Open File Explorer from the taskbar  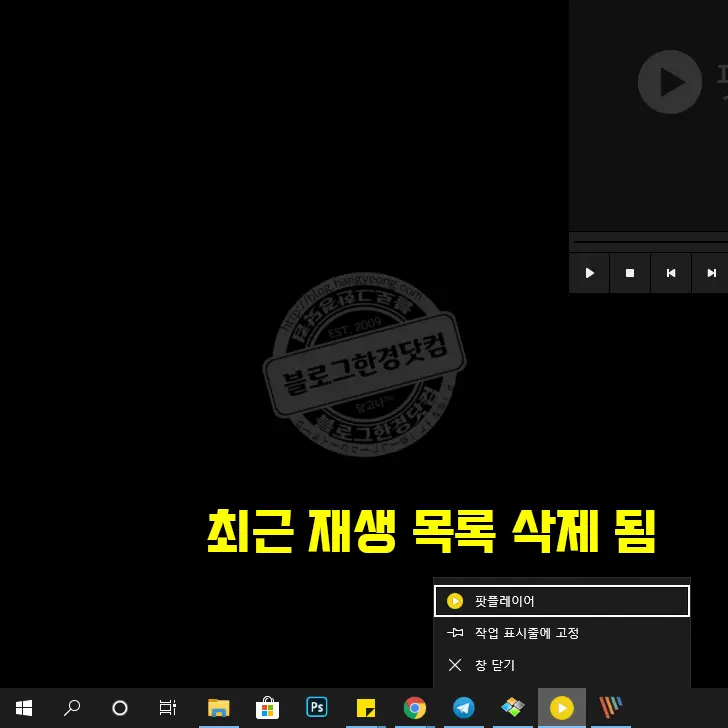click(218, 708)
